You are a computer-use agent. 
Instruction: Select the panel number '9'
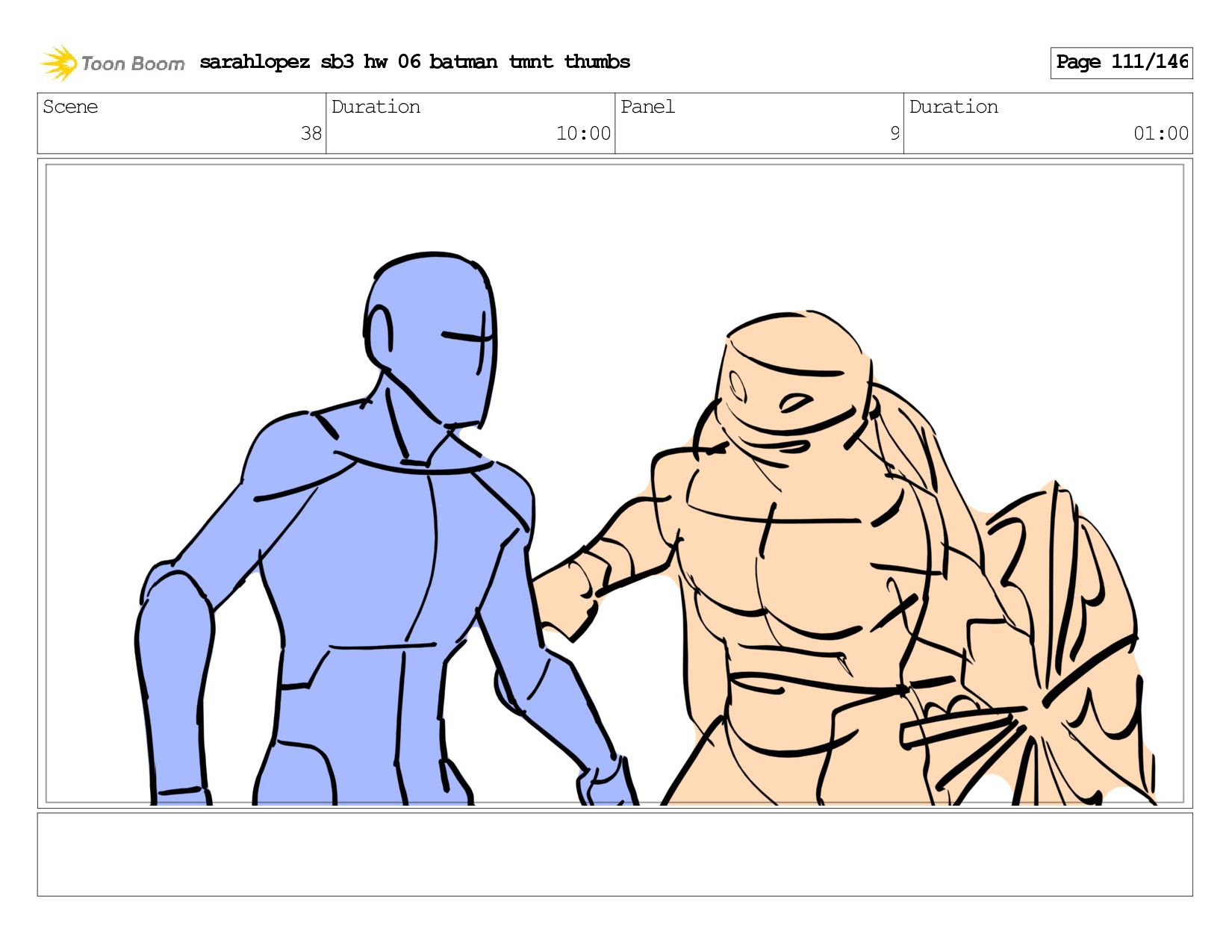click(895, 134)
